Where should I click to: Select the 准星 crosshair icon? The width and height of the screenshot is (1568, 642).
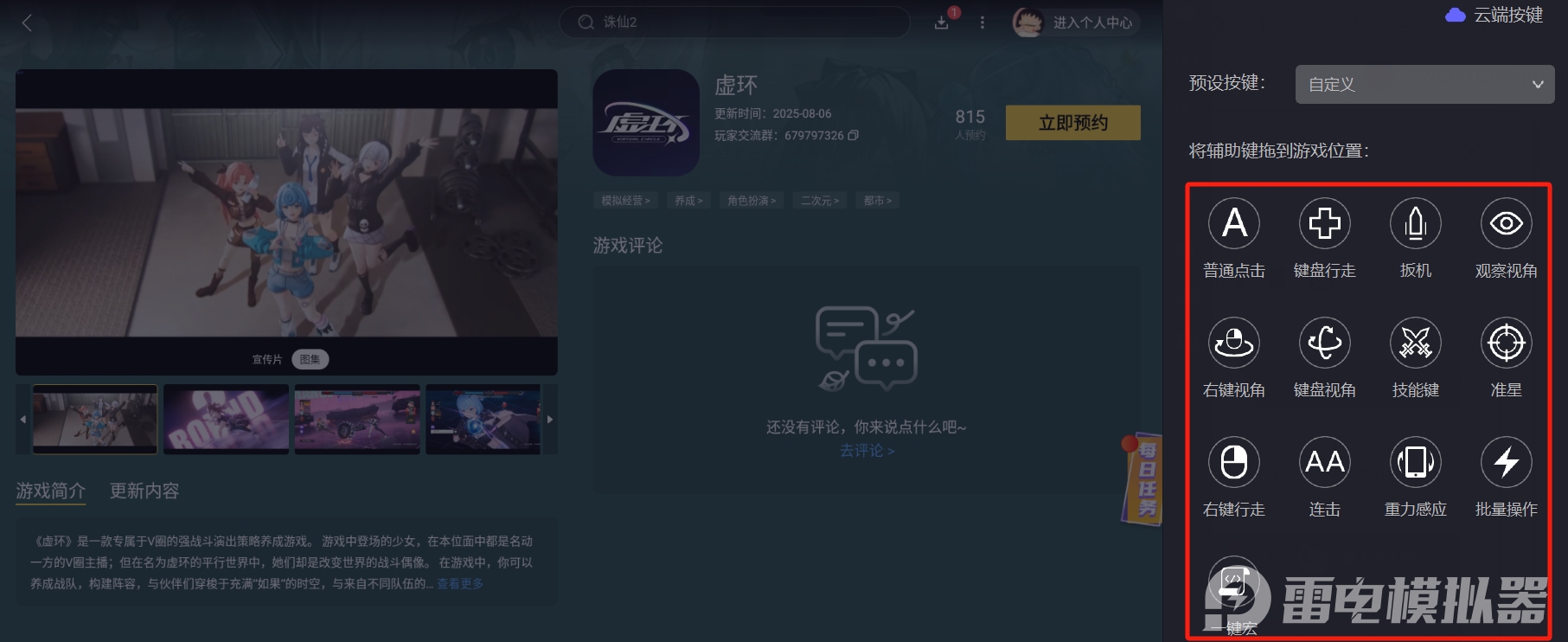pos(1507,343)
